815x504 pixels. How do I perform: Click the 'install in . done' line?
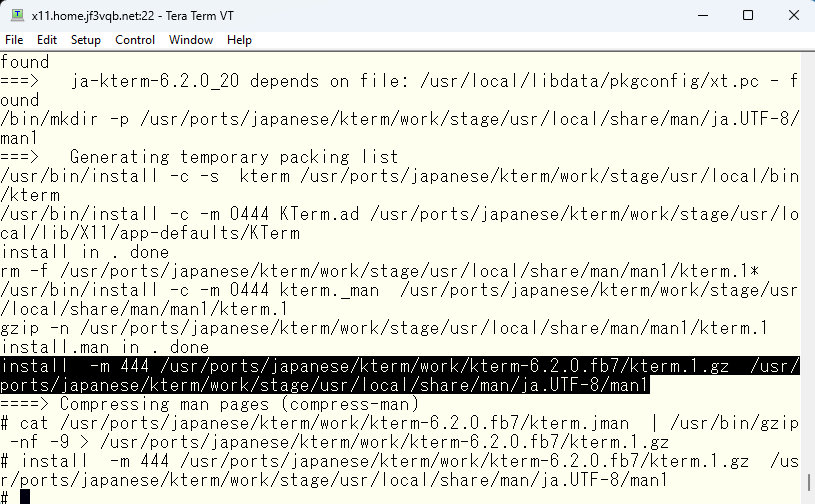[85, 252]
